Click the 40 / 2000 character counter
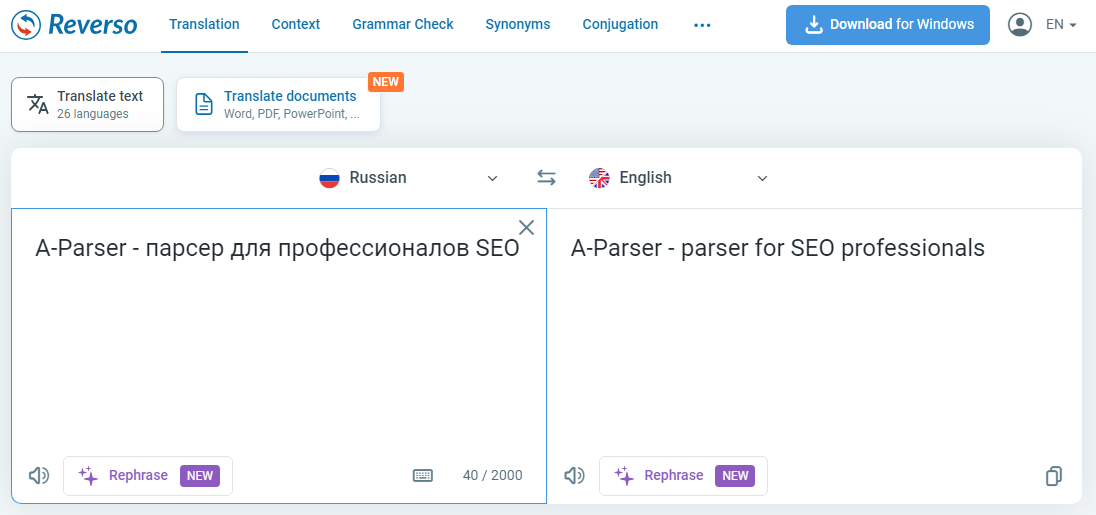This screenshot has width=1096, height=515. tap(492, 476)
